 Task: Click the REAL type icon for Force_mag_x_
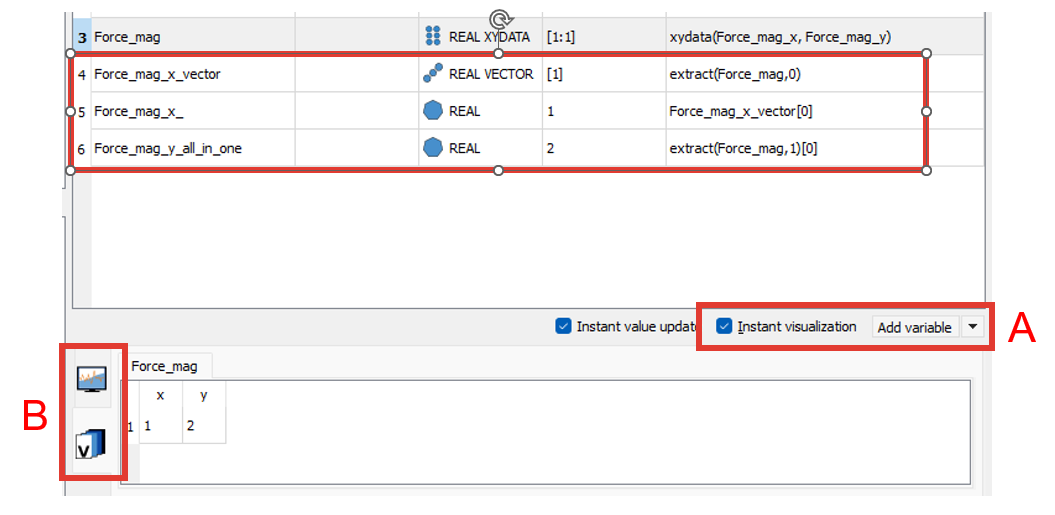point(433,111)
